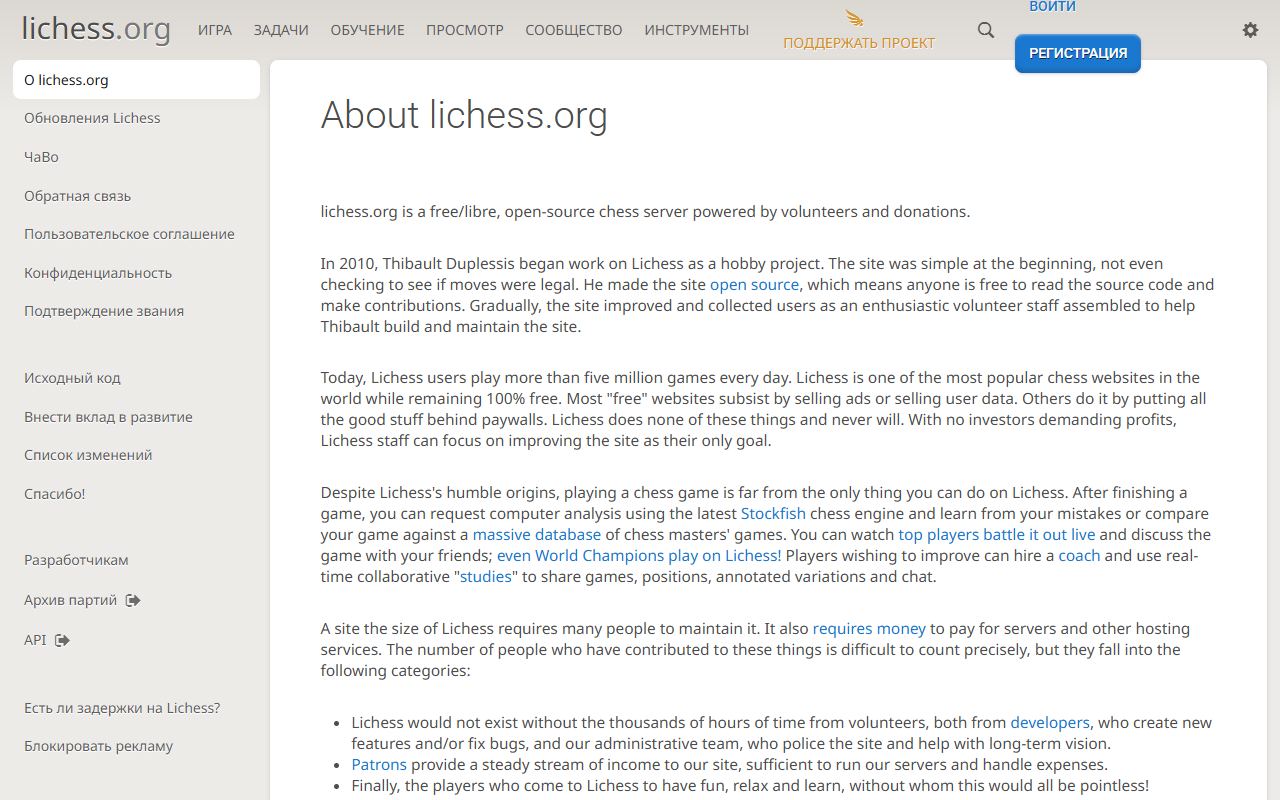Open Список изменений in the sidebar

click(88, 455)
